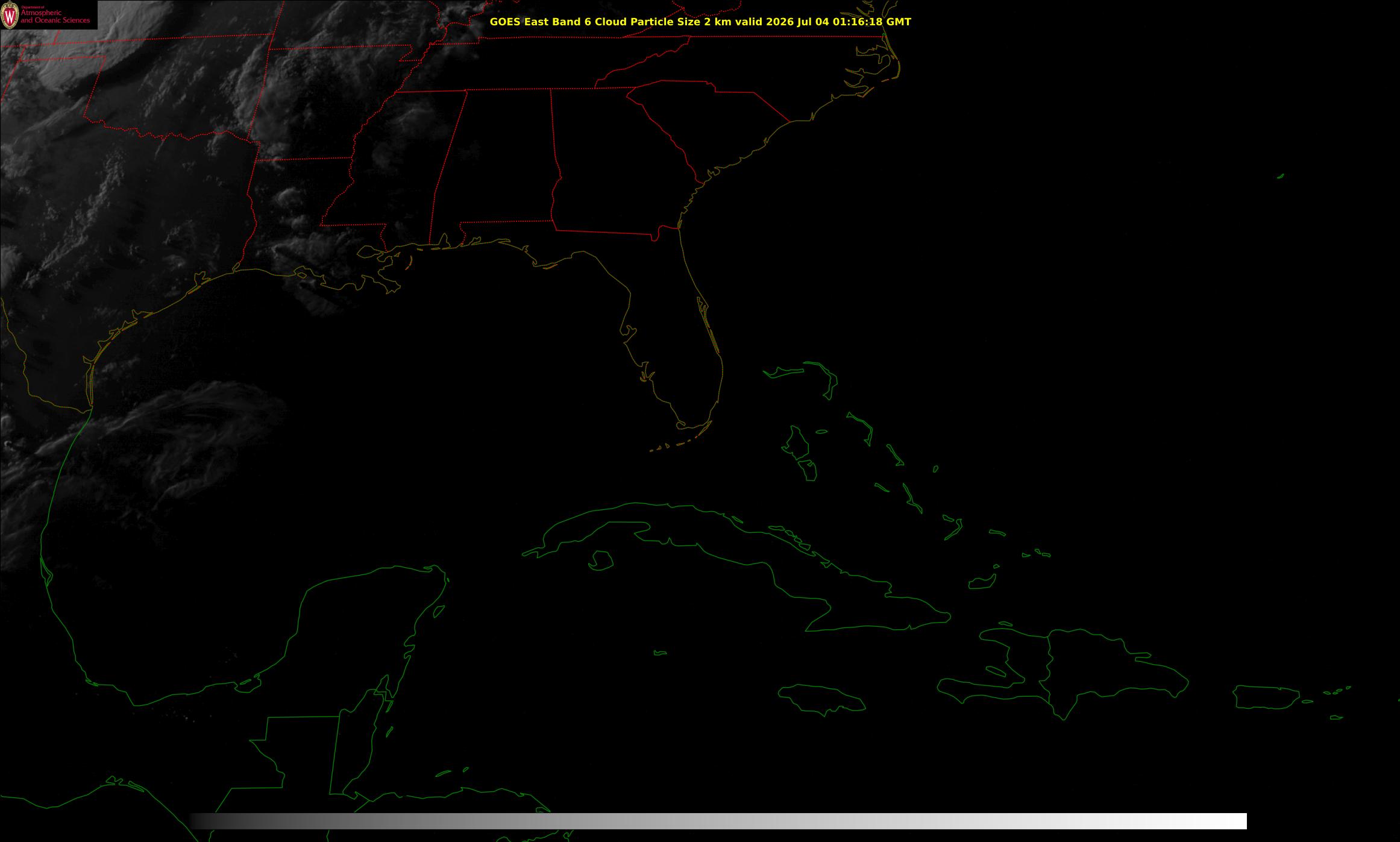The image size is (1400, 842).
Task: Click the GOES East Band 6 title text
Action: (x=700, y=22)
